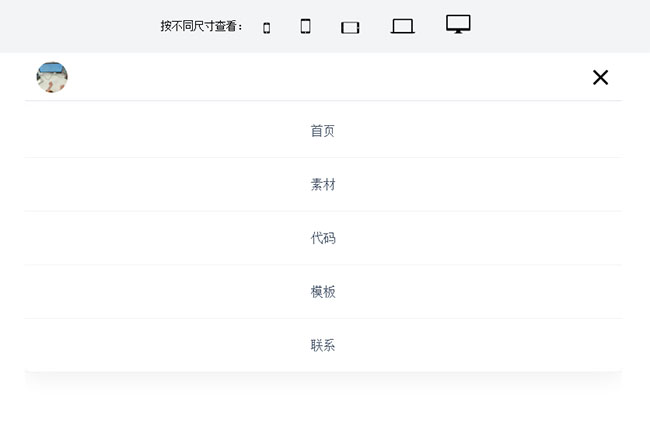Return home via the header logo image
The image size is (650, 444).
(52, 77)
